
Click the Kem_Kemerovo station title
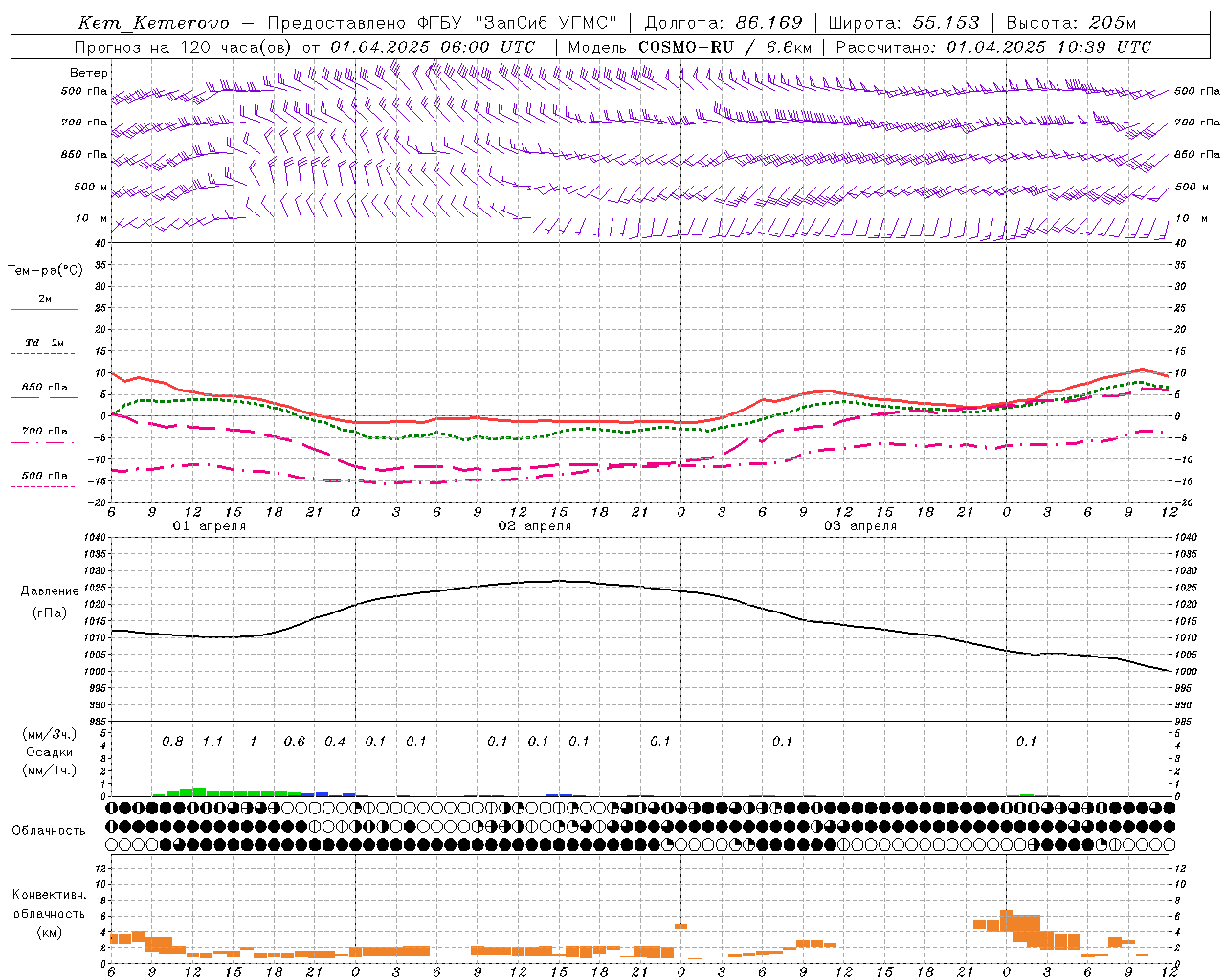tap(153, 23)
